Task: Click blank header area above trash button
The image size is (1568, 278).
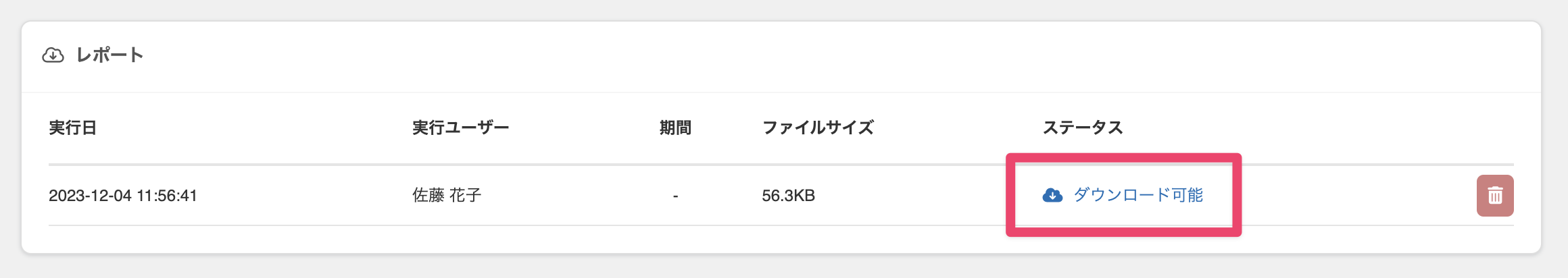Action: tap(1495, 128)
